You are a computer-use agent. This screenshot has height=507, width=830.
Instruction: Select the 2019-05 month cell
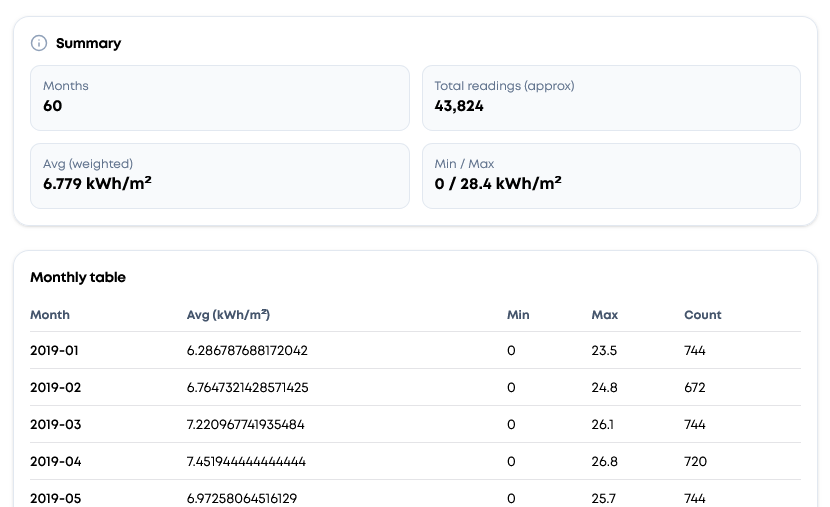56,499
